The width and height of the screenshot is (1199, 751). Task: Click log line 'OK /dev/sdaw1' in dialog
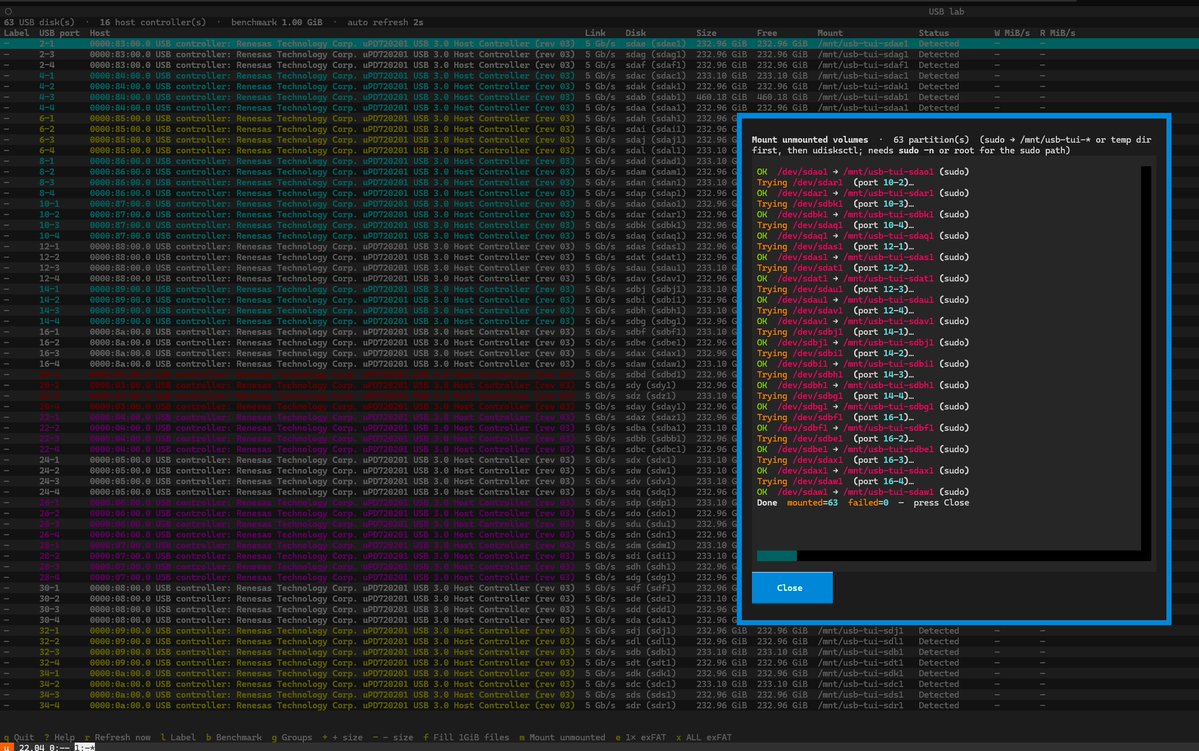pyautogui.click(x=863, y=493)
